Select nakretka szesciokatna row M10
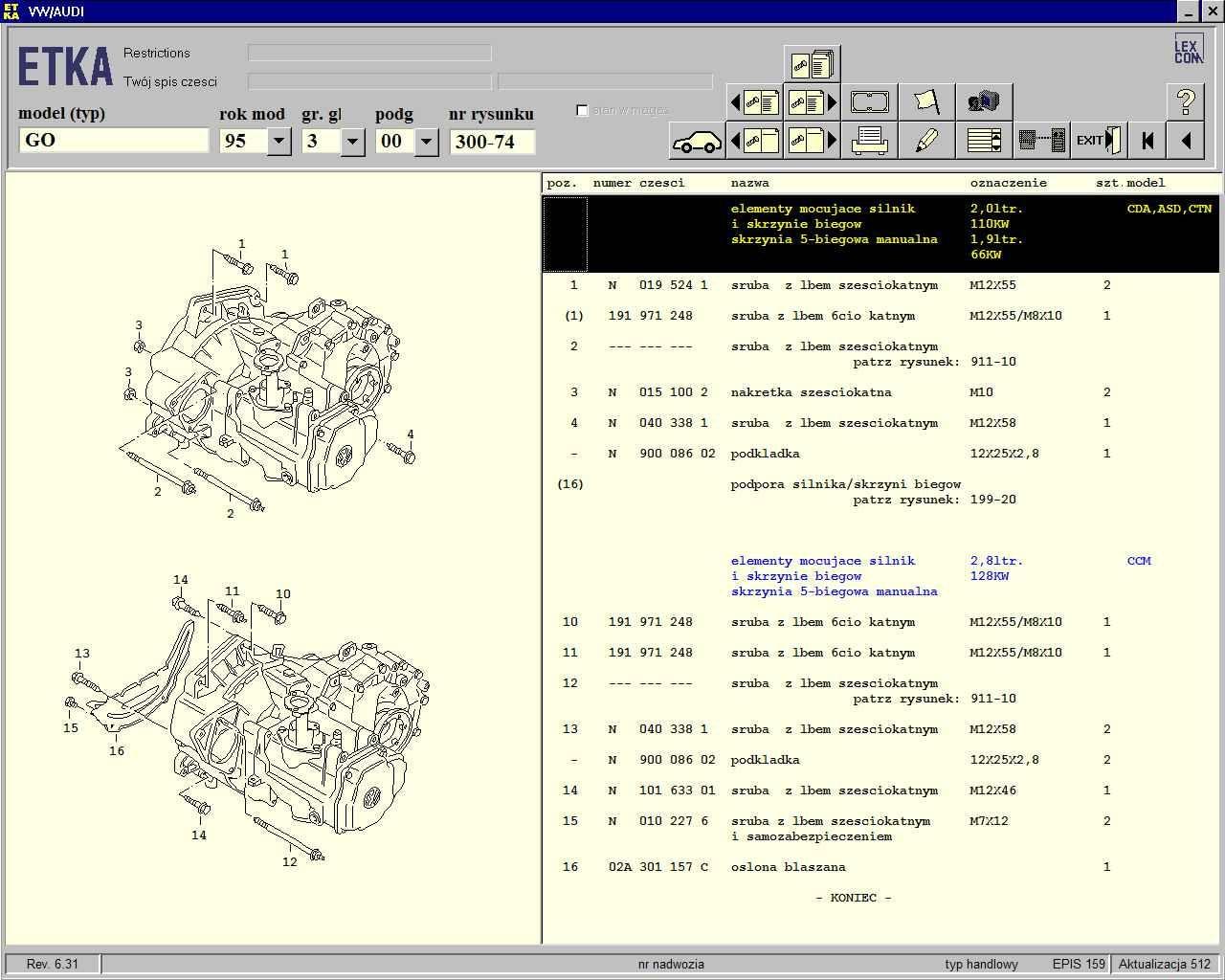 [880, 392]
